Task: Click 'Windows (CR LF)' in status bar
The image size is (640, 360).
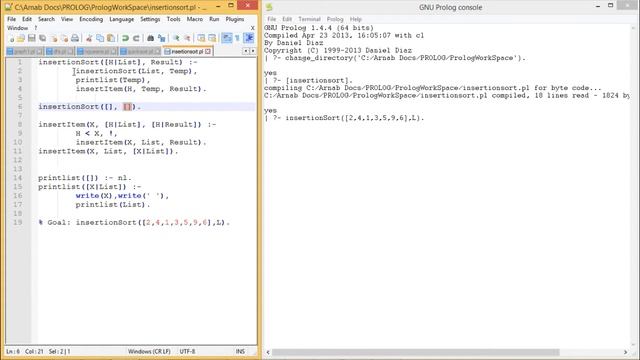Action: (x=149, y=351)
